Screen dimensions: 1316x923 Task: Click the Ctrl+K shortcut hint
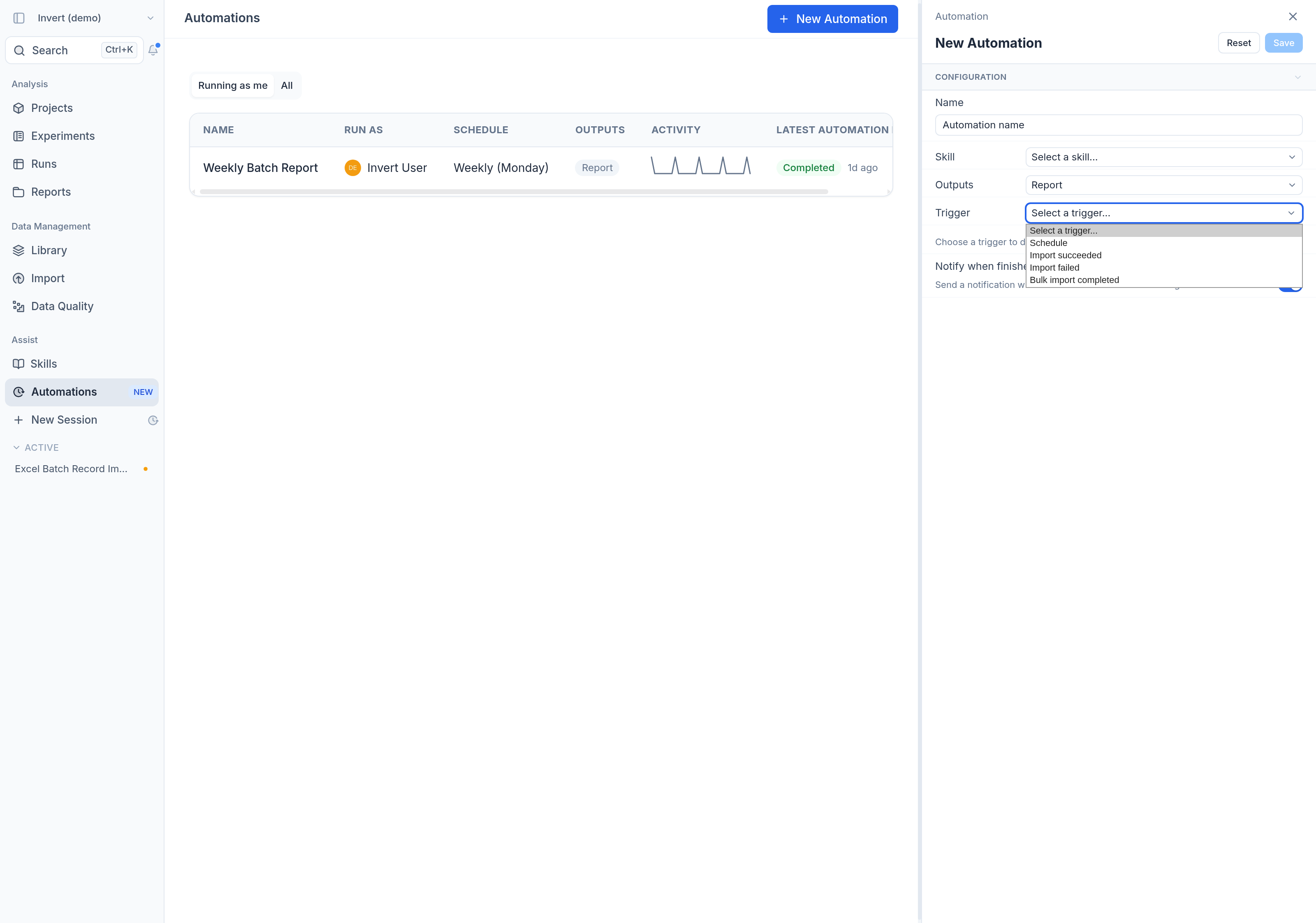pos(119,50)
